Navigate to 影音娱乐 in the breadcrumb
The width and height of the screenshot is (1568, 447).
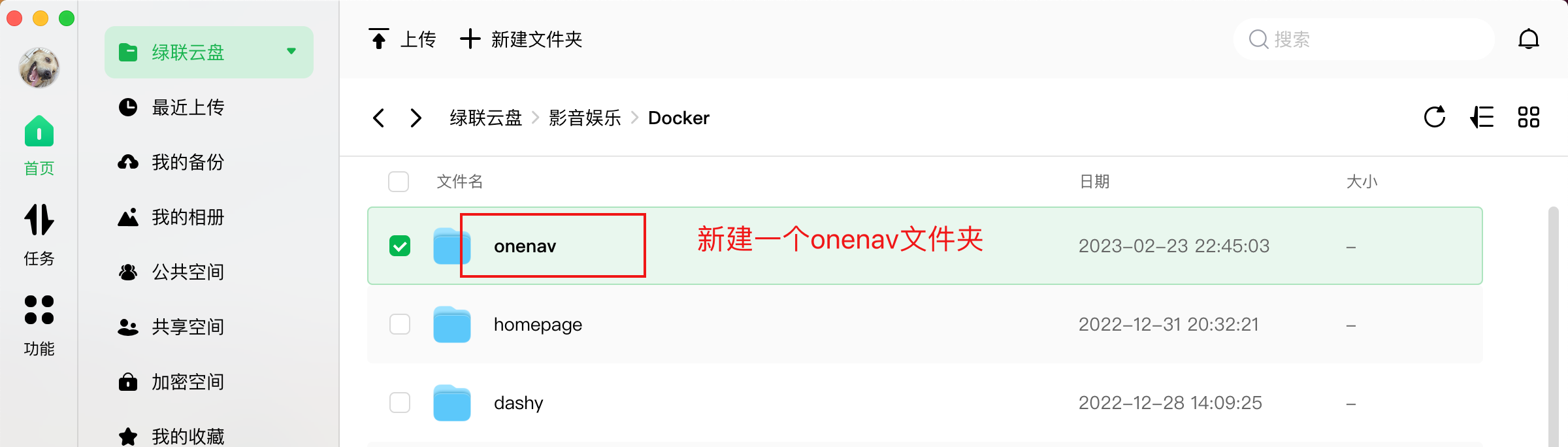pyautogui.click(x=585, y=118)
